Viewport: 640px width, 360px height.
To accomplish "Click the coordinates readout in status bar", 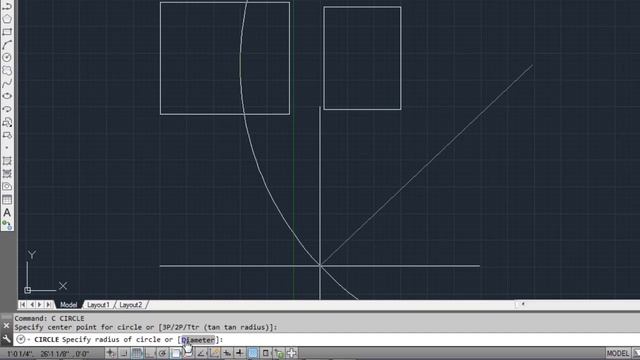I will [48, 353].
